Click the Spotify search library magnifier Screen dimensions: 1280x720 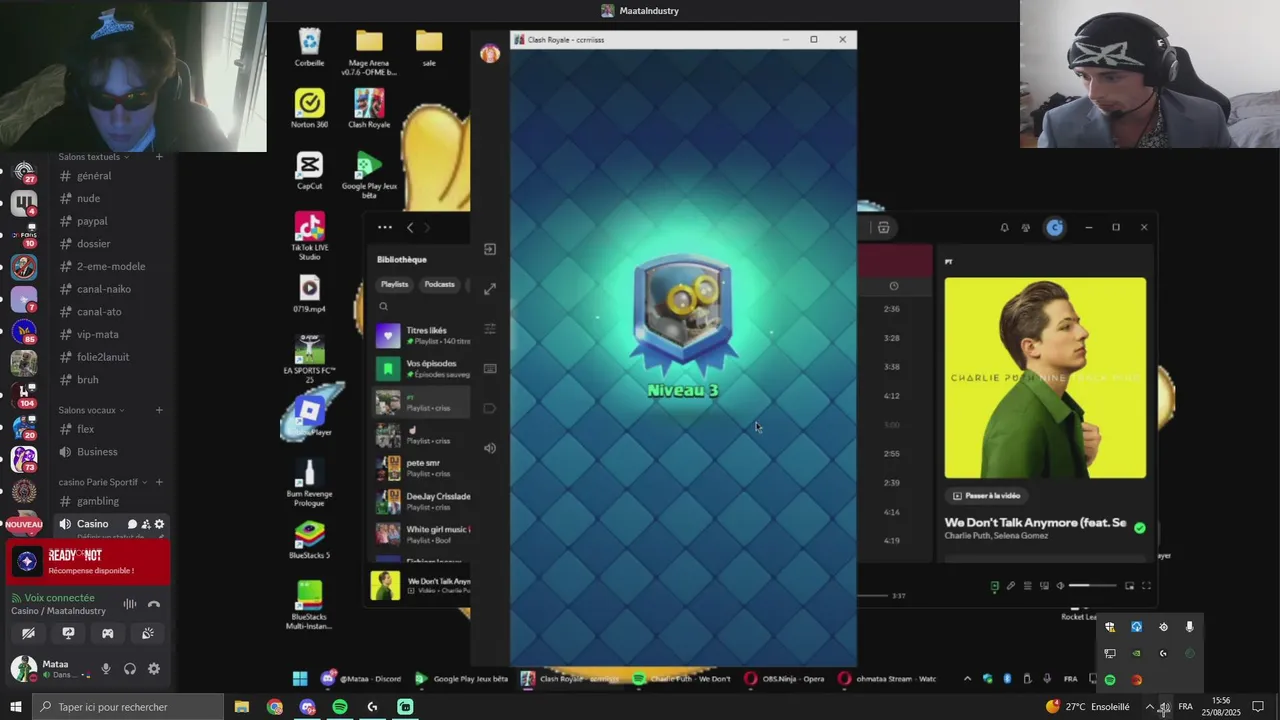pos(383,307)
